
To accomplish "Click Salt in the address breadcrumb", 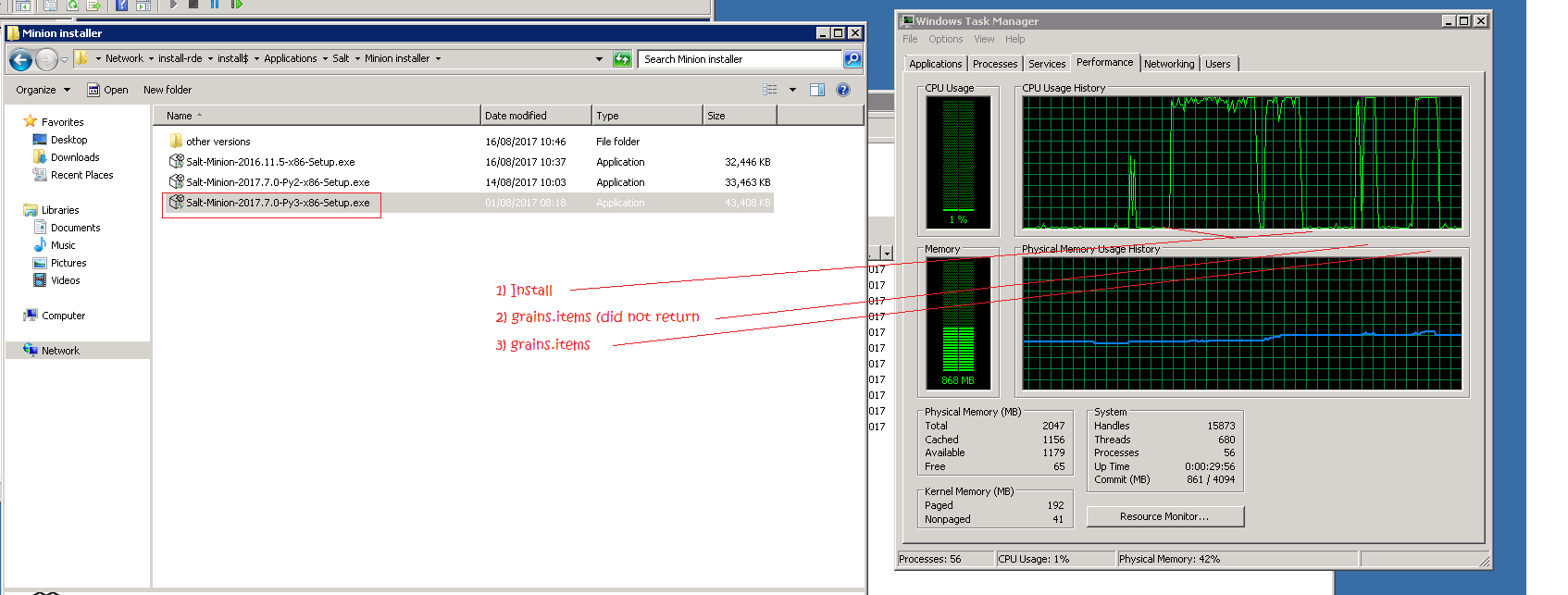I will [341, 58].
